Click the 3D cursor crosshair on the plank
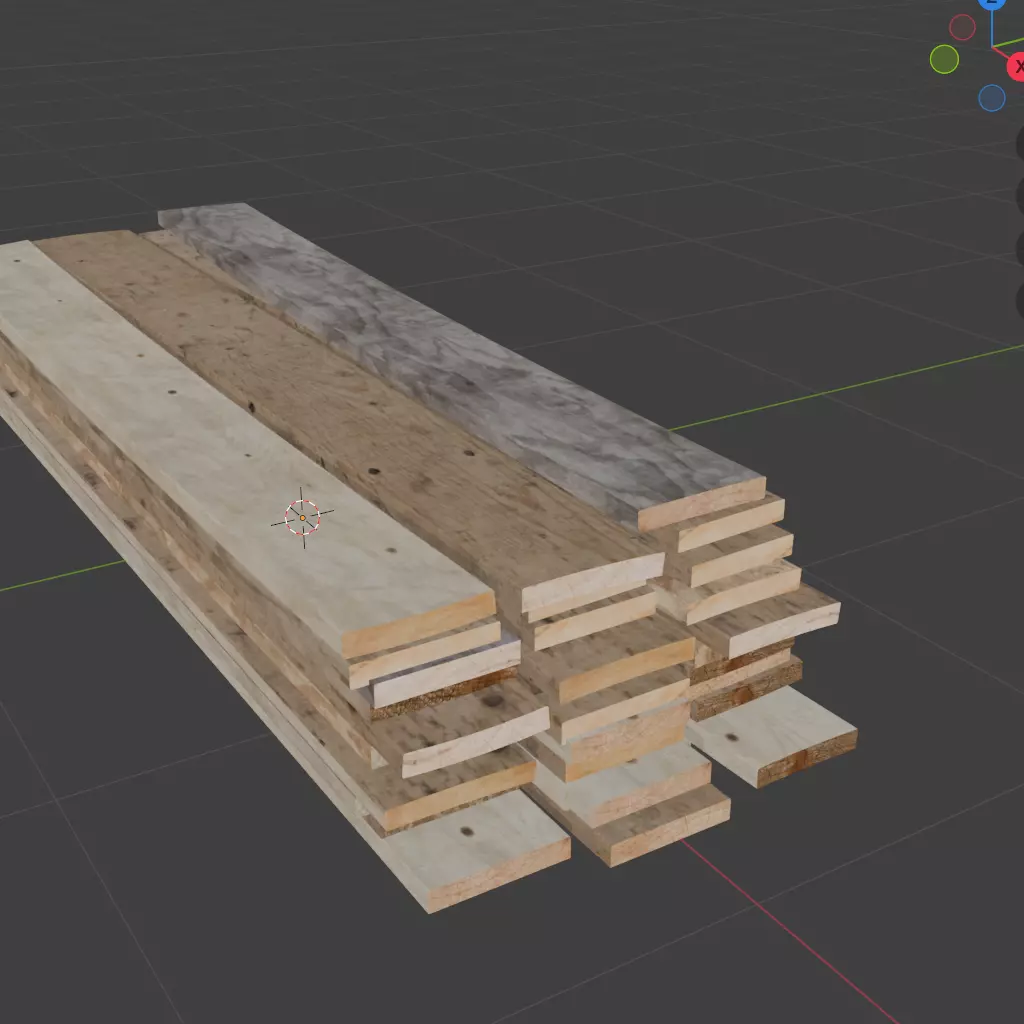Image resolution: width=1024 pixels, height=1024 pixels. pyautogui.click(x=302, y=518)
